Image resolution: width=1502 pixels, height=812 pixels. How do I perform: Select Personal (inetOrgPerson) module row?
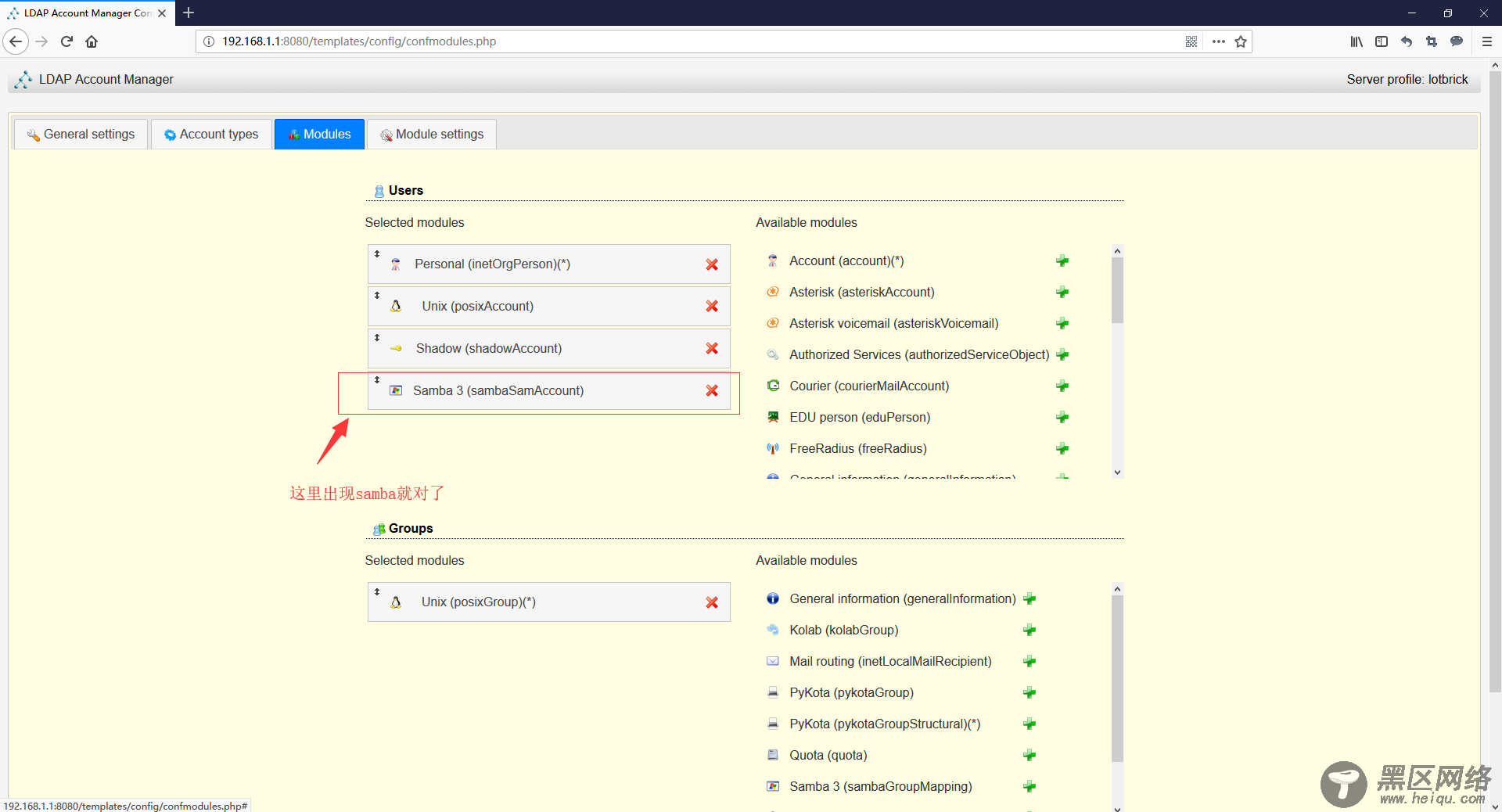[549, 264]
